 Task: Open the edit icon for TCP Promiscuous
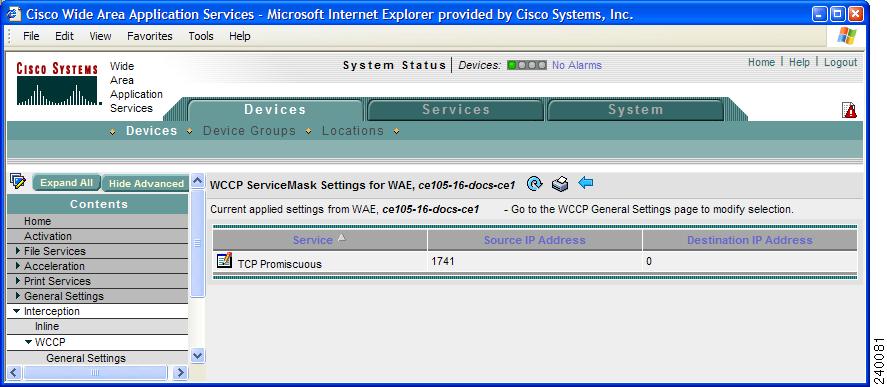click(x=225, y=260)
